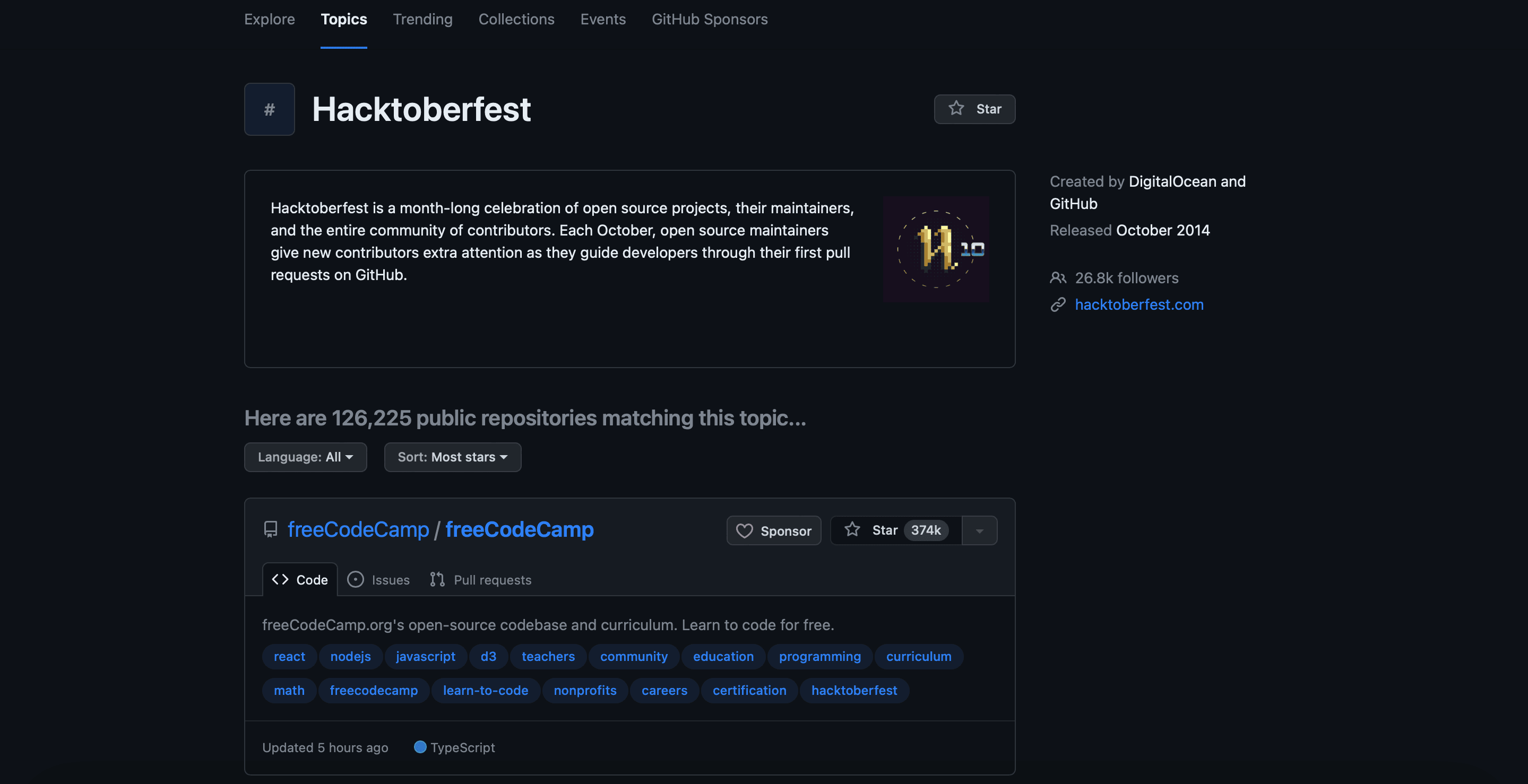Open the Language: All dropdown

(x=306, y=457)
